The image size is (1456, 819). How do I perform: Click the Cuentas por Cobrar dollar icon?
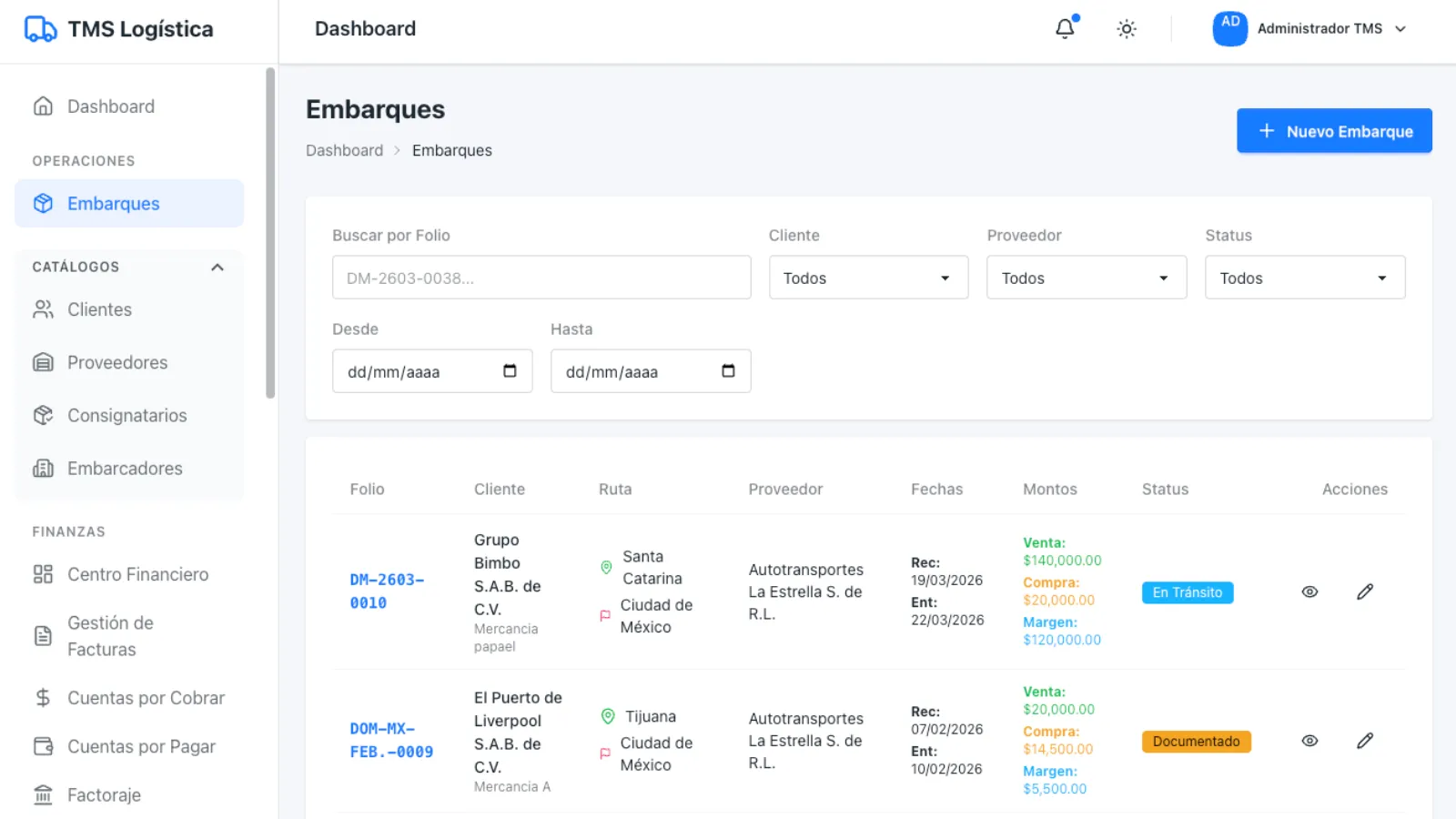43,698
